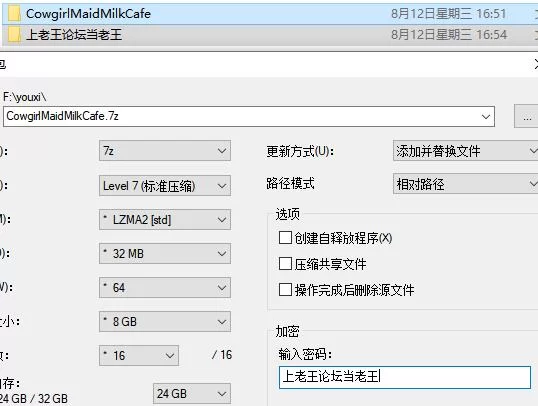Open the 24 GB memory usage dropdown
Image resolution: width=538 pixels, height=406 pixels.
pos(192,394)
